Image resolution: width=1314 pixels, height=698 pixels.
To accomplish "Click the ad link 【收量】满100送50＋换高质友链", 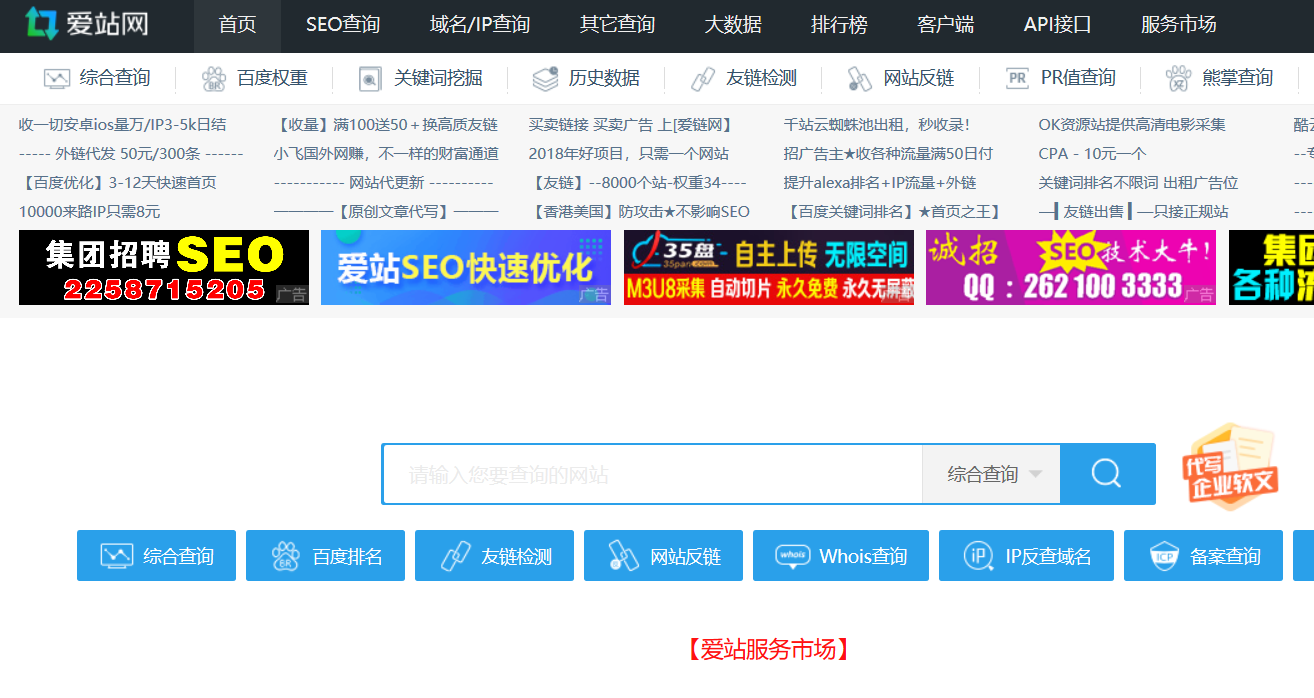I will [386, 125].
